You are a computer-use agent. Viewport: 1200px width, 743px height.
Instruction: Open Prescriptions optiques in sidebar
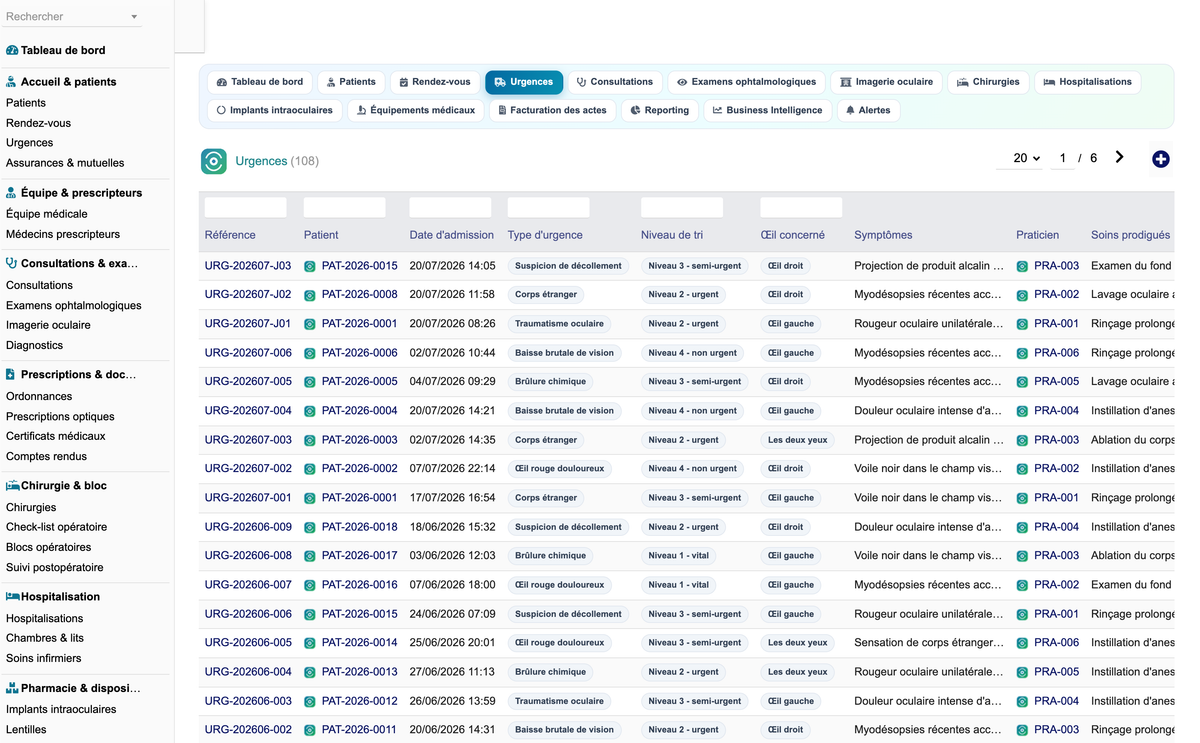pyautogui.click(x=60, y=416)
